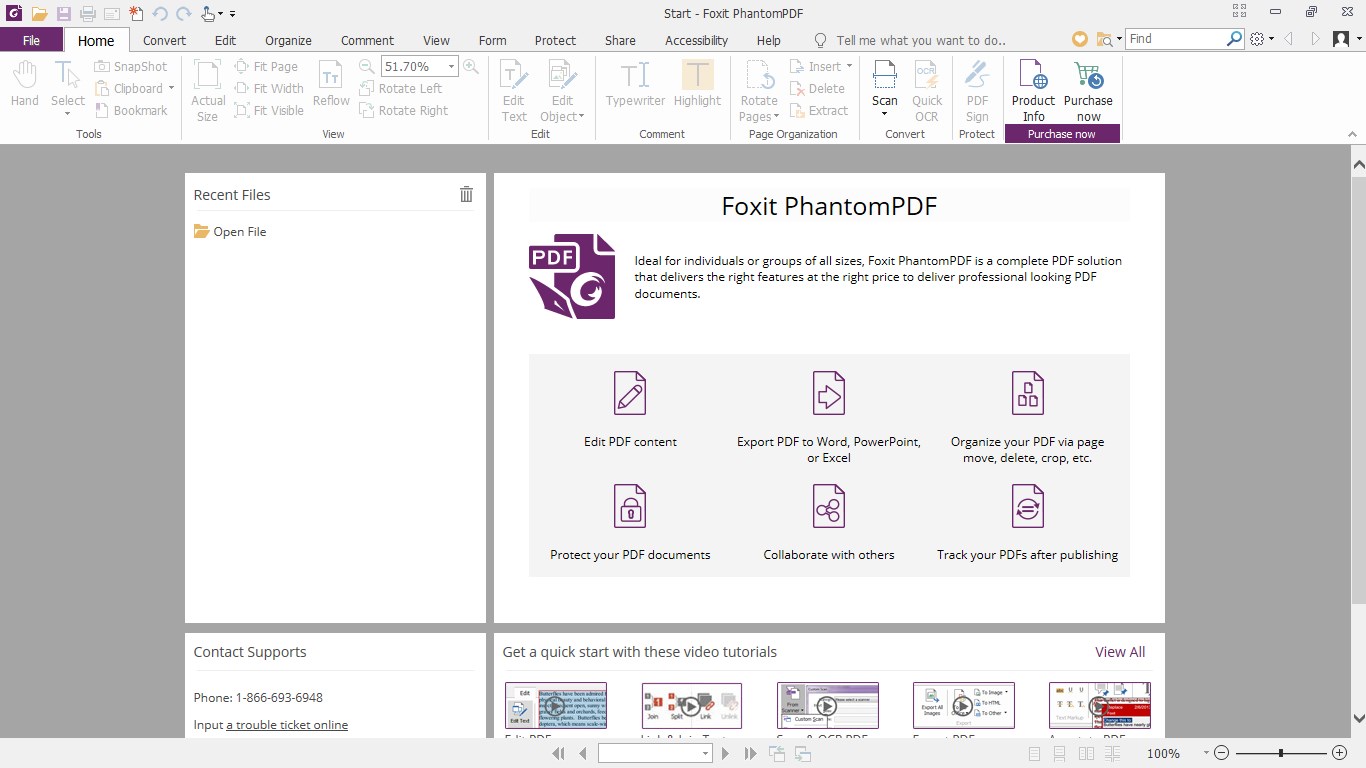The height and width of the screenshot is (768, 1366).
Task: Open PDF Sign tool
Action: tap(977, 91)
